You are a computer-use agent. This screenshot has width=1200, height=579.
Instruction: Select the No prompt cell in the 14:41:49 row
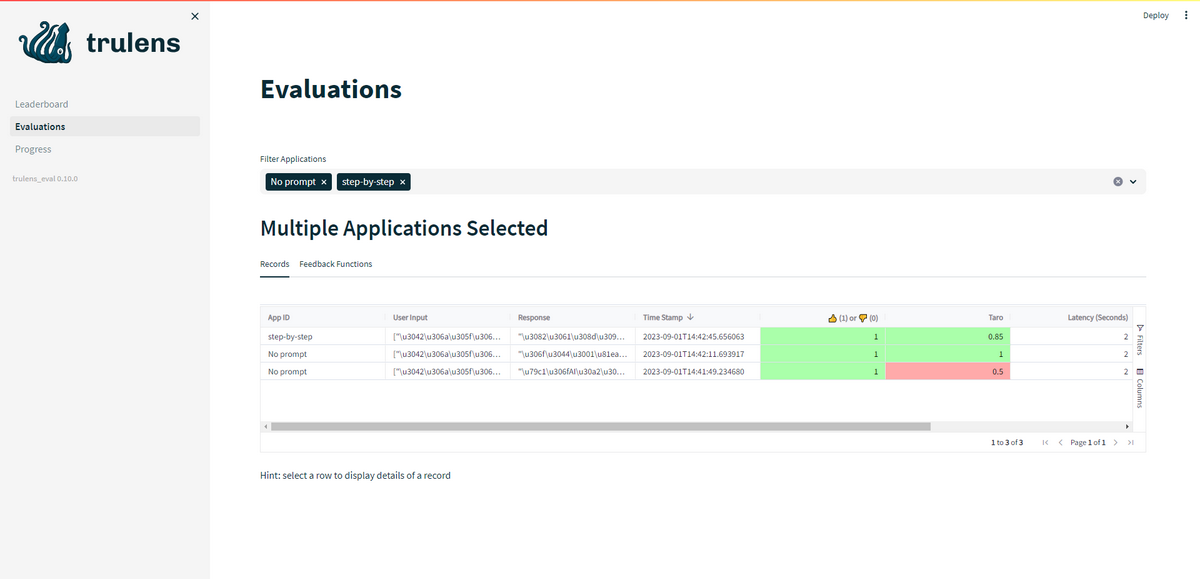point(322,372)
